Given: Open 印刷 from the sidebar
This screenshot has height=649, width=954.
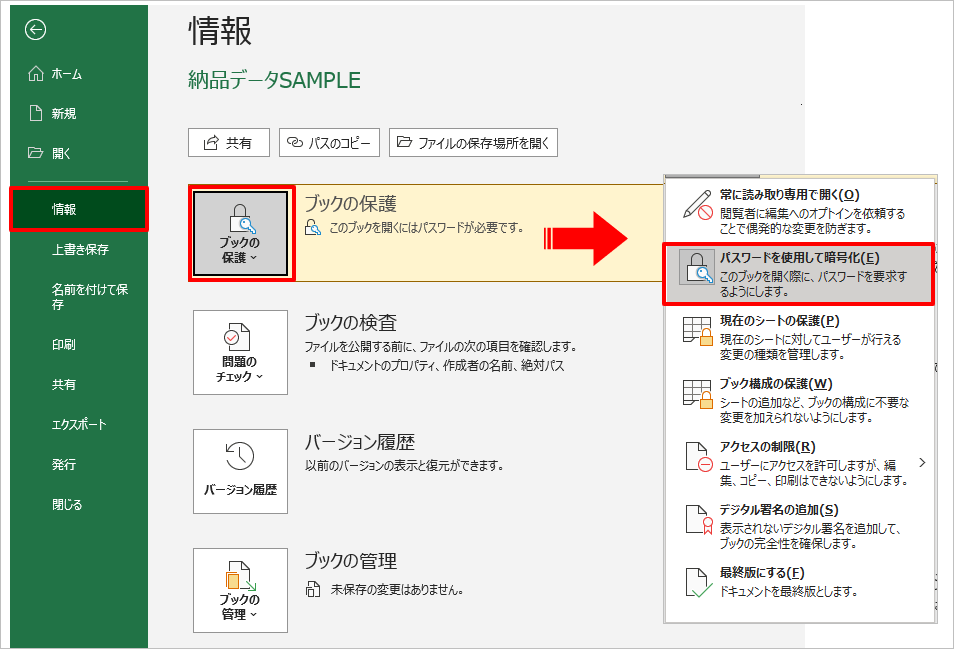Looking at the screenshot, I should [79, 344].
